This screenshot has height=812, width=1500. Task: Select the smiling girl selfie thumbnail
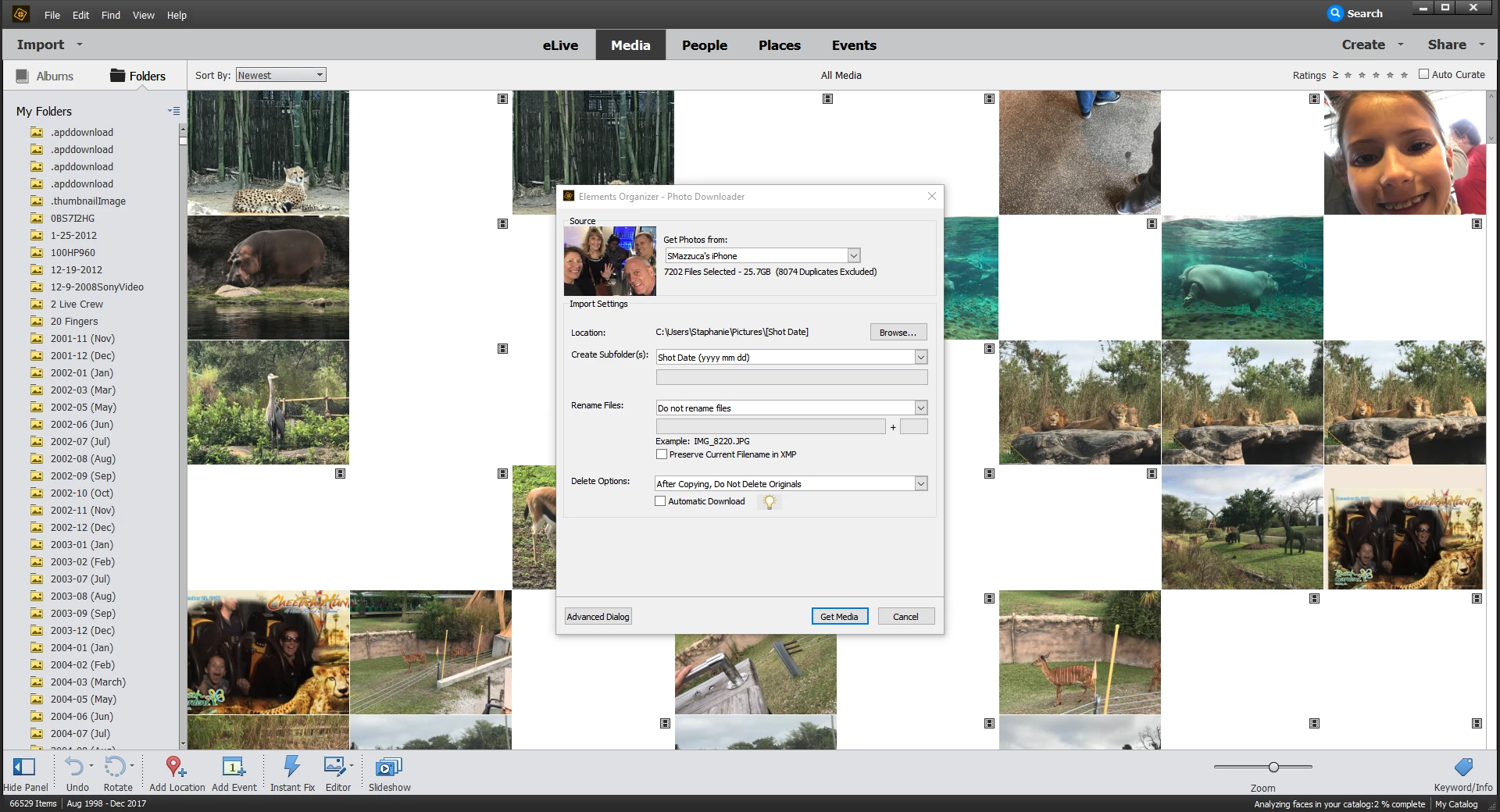pos(1405,152)
